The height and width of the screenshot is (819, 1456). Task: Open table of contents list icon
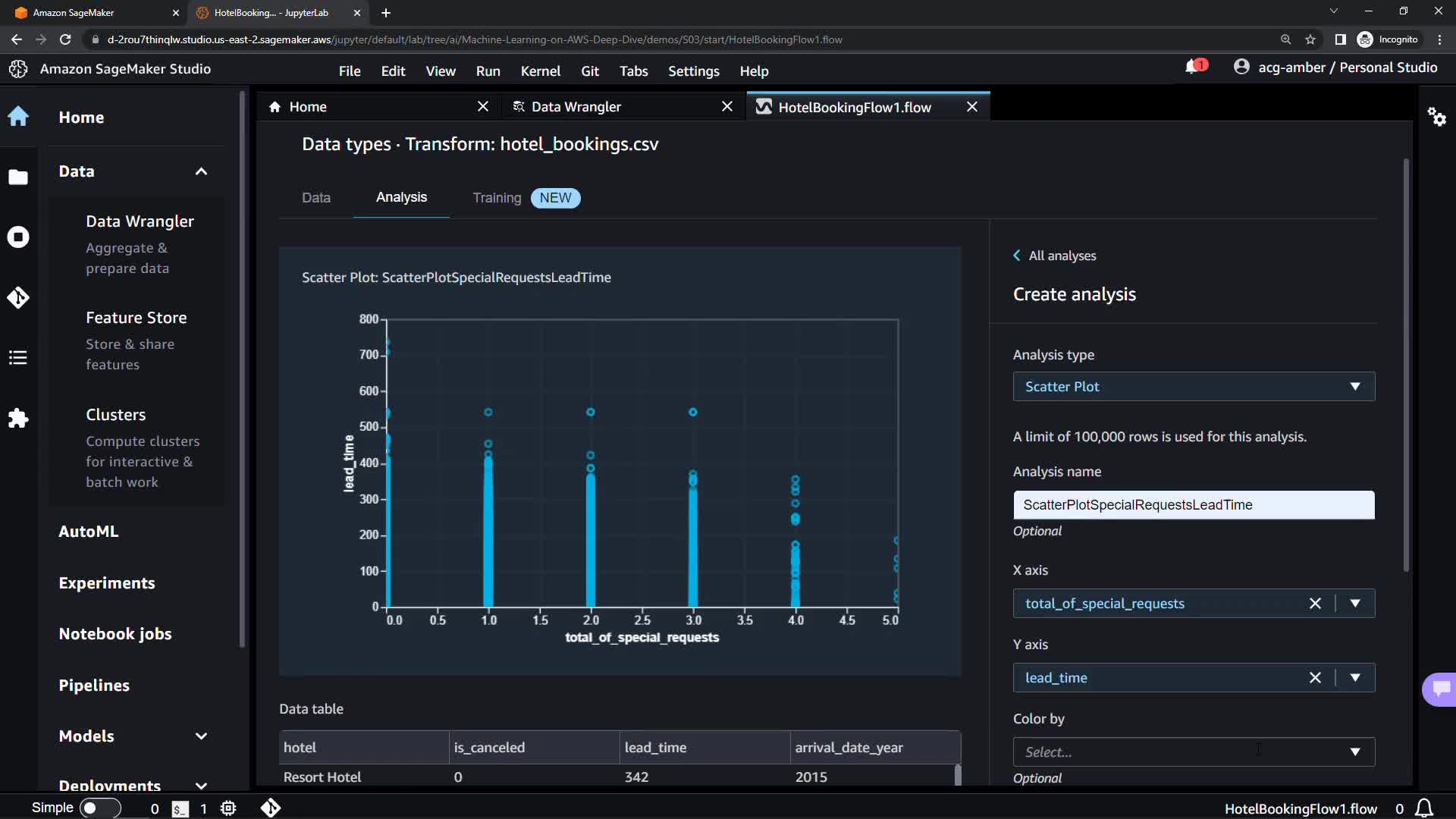pyautogui.click(x=18, y=357)
